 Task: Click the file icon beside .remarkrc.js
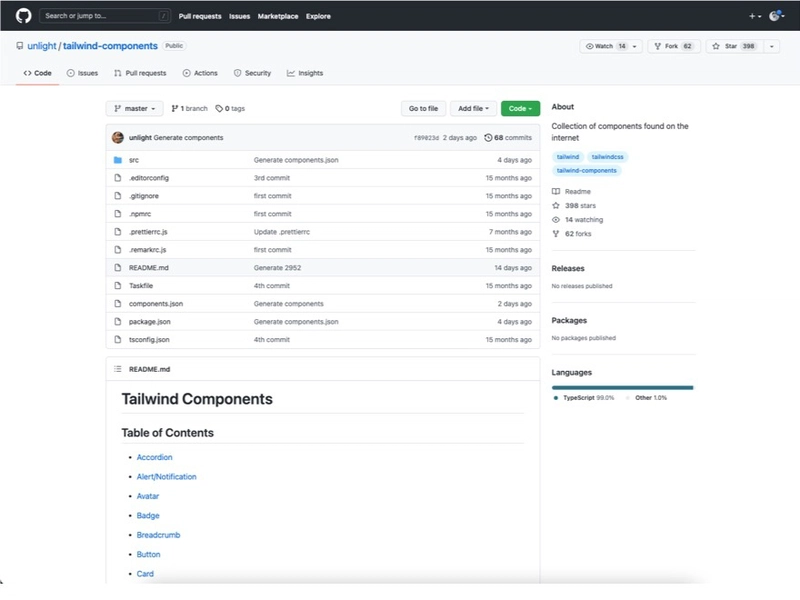pyautogui.click(x=118, y=249)
